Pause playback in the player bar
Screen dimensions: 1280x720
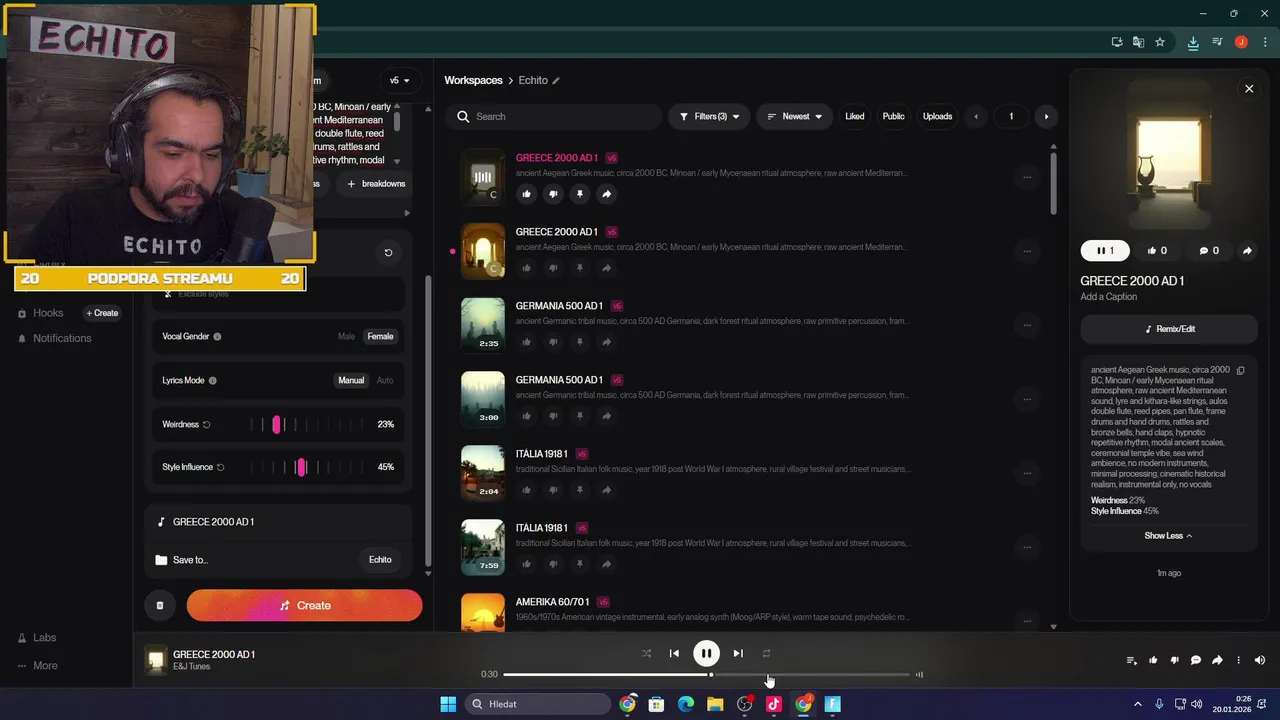[706, 654]
